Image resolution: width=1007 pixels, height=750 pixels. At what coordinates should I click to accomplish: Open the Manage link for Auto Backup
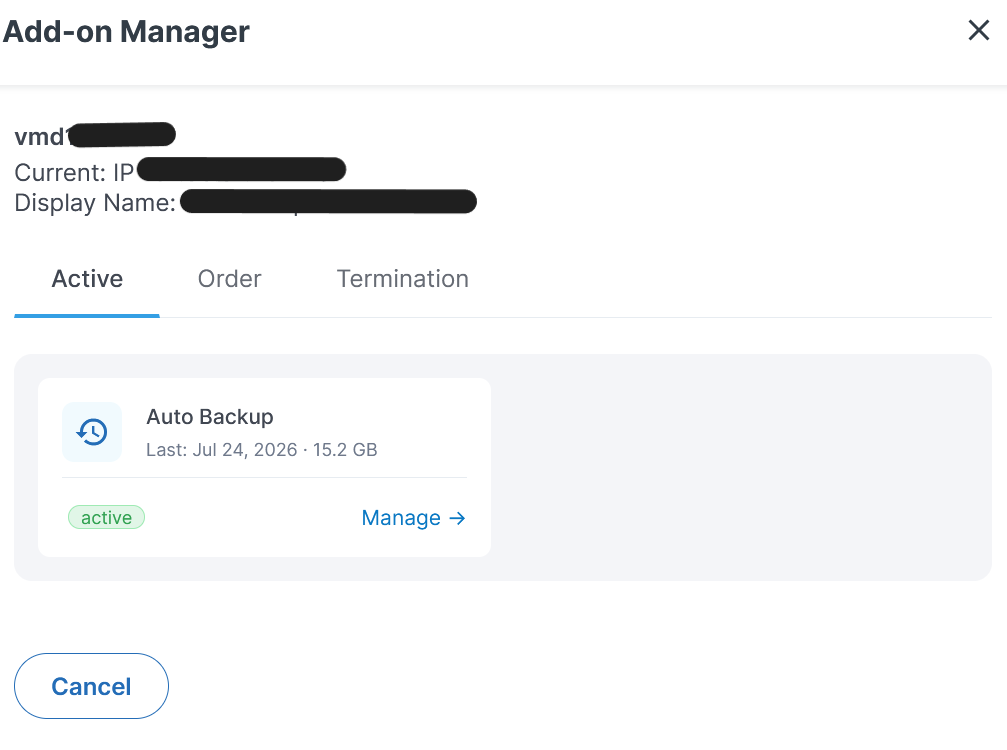[414, 518]
